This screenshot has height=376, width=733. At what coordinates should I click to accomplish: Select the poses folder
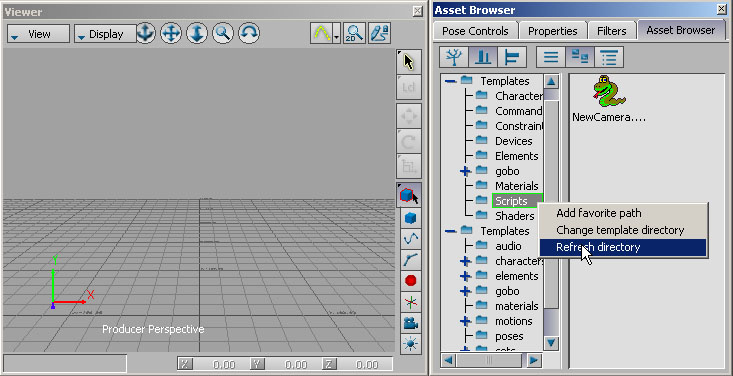tap(509, 336)
